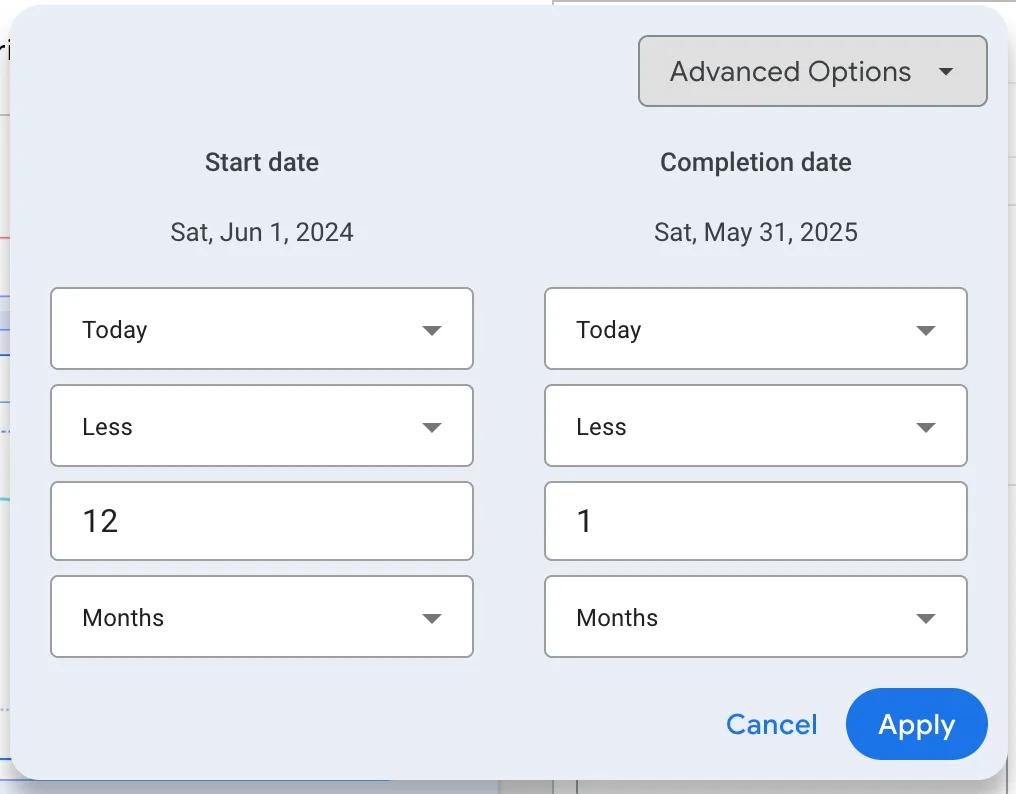Click arrow icon of Start date Months selector

(432, 618)
